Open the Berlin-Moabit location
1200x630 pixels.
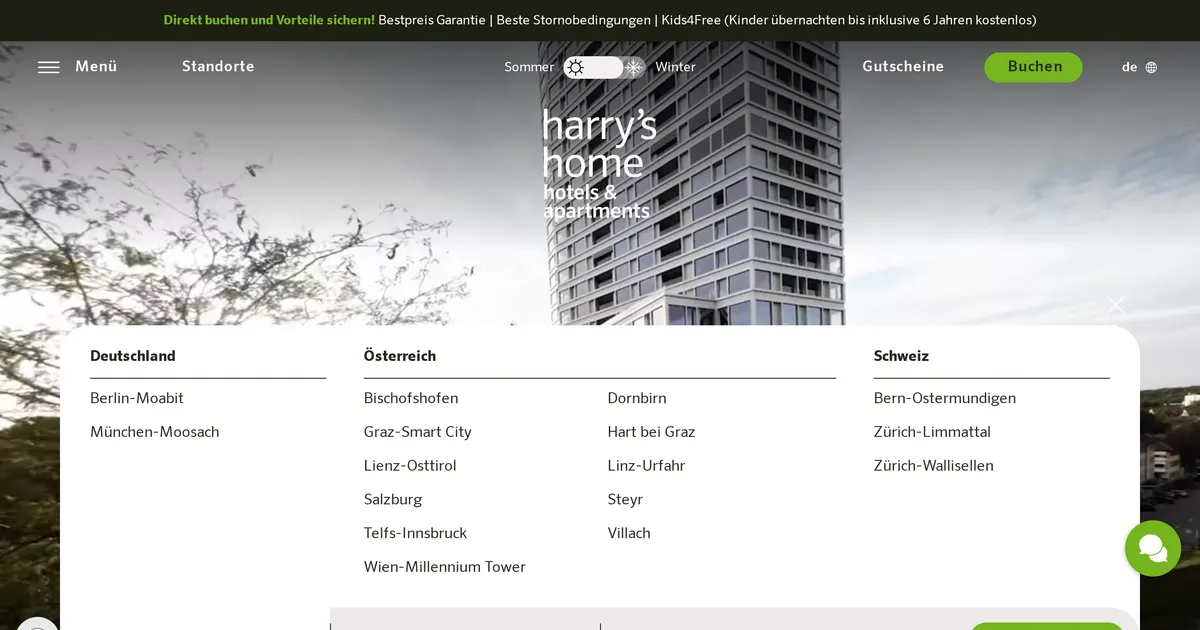pos(137,398)
